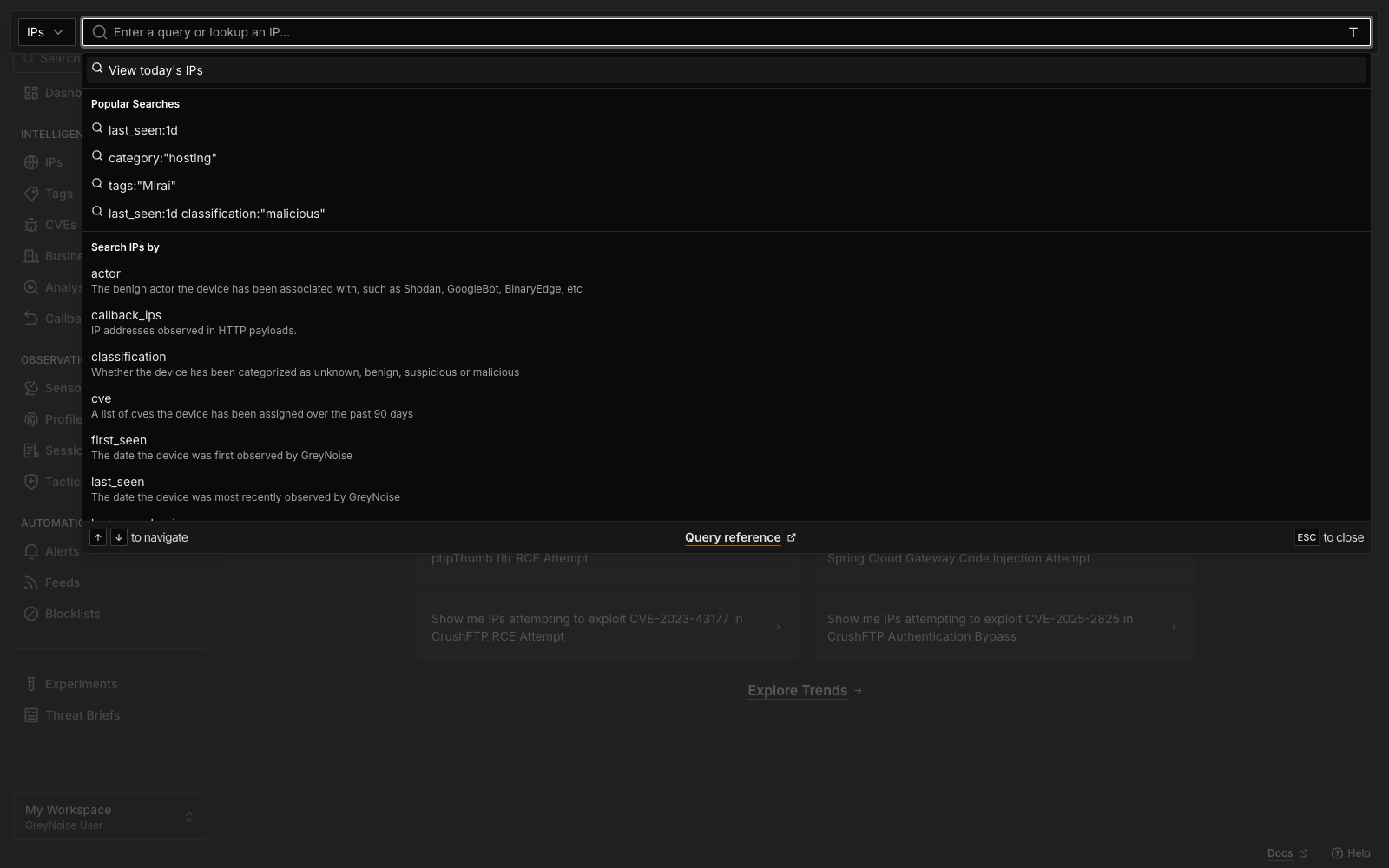Open the IPs search type dropdown
The height and width of the screenshot is (868, 1389).
pos(46,32)
